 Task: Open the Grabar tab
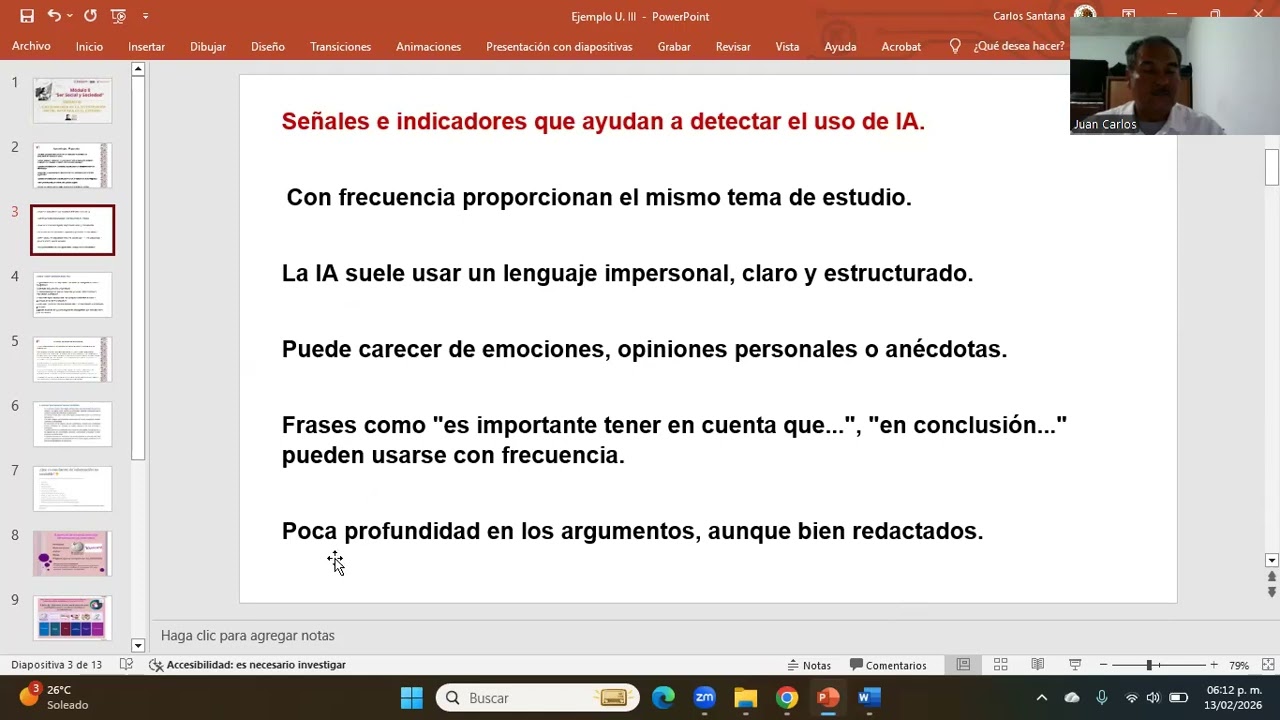(674, 46)
